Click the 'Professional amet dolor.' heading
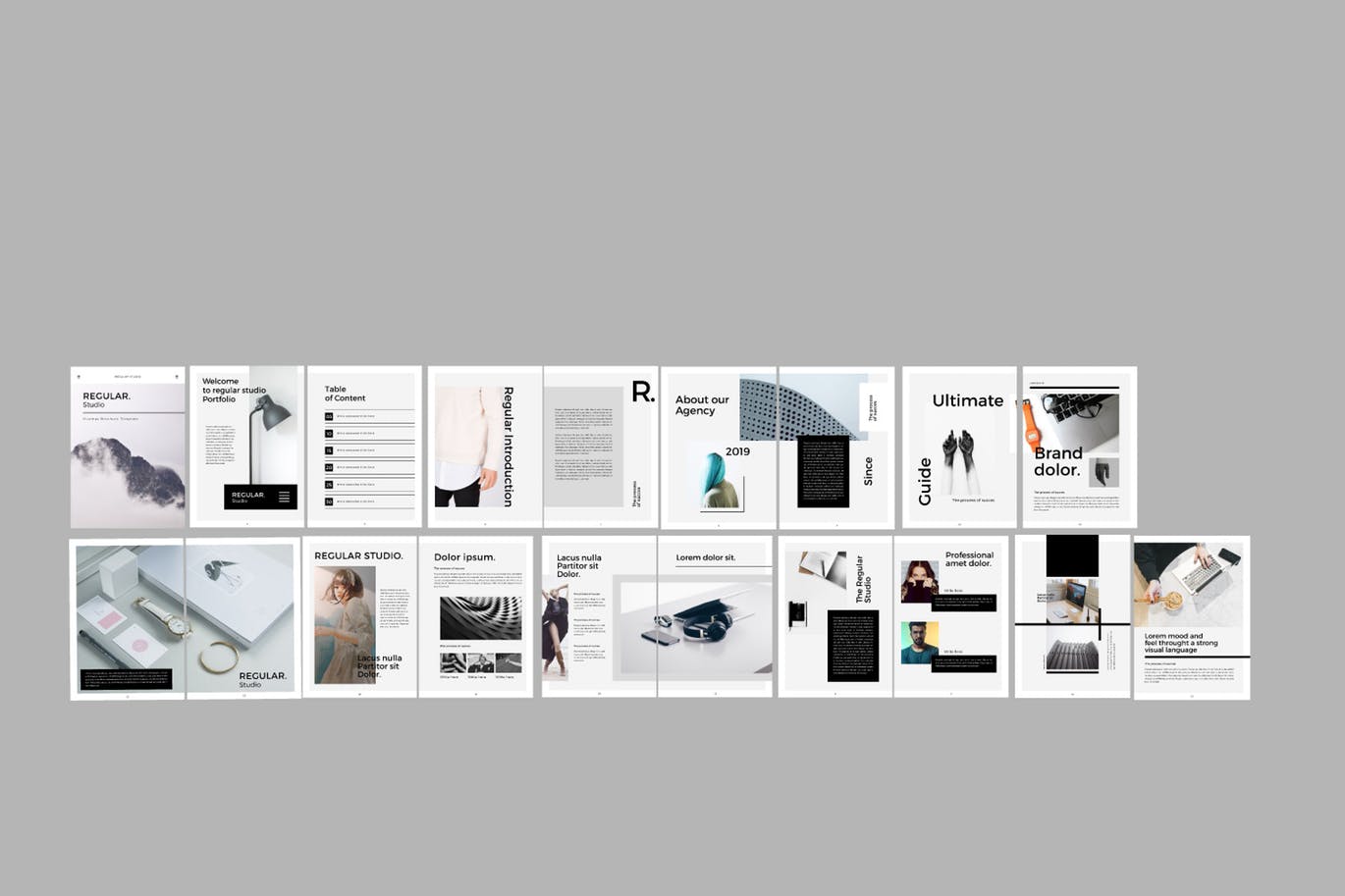 [x=968, y=559]
